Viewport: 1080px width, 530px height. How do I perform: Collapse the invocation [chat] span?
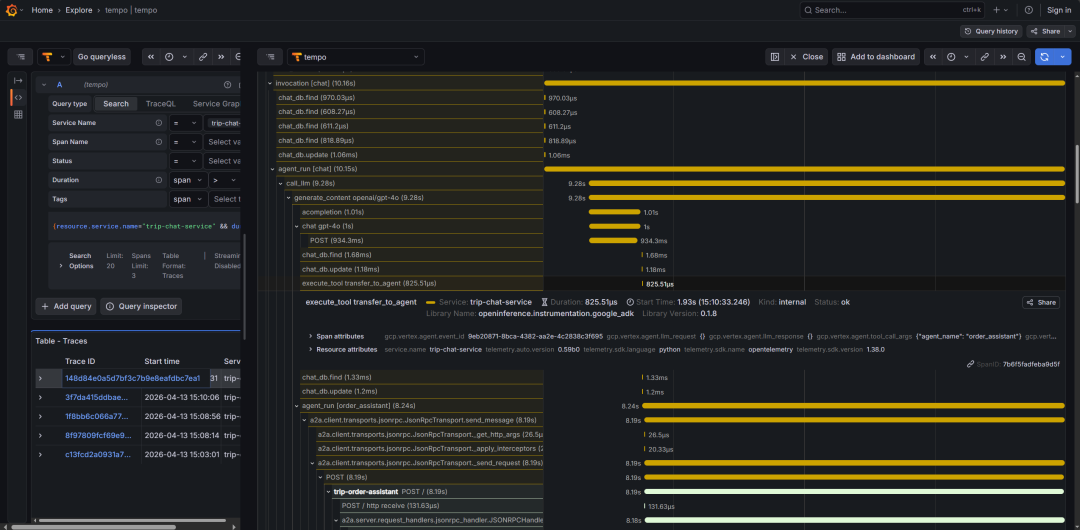(270, 83)
